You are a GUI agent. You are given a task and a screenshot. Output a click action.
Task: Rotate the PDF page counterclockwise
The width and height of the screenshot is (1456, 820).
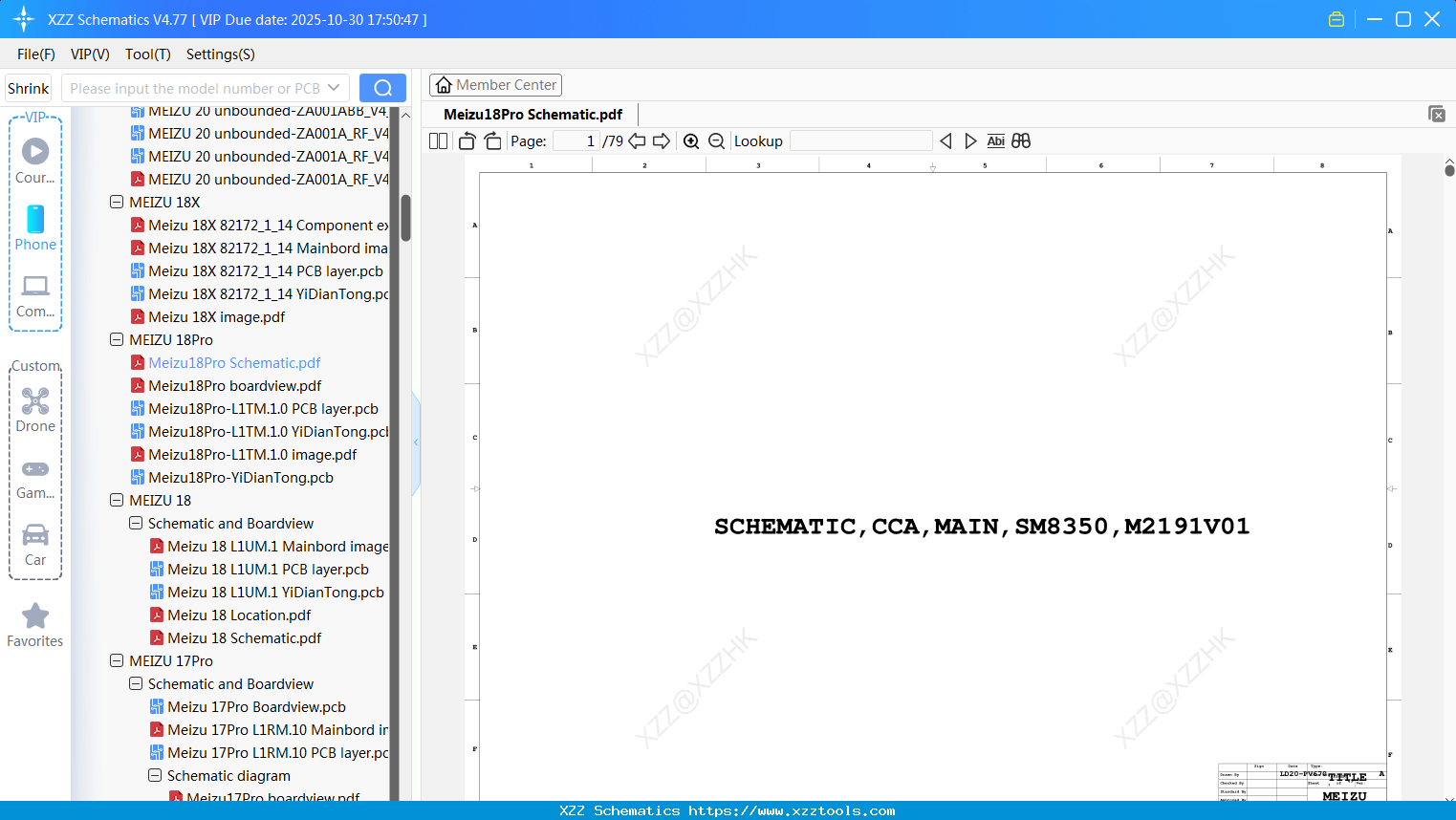point(467,141)
